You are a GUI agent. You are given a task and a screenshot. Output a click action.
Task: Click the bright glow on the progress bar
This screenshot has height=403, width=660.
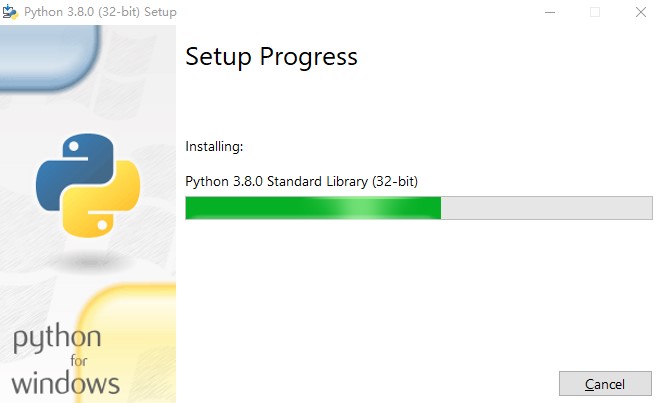coord(362,208)
